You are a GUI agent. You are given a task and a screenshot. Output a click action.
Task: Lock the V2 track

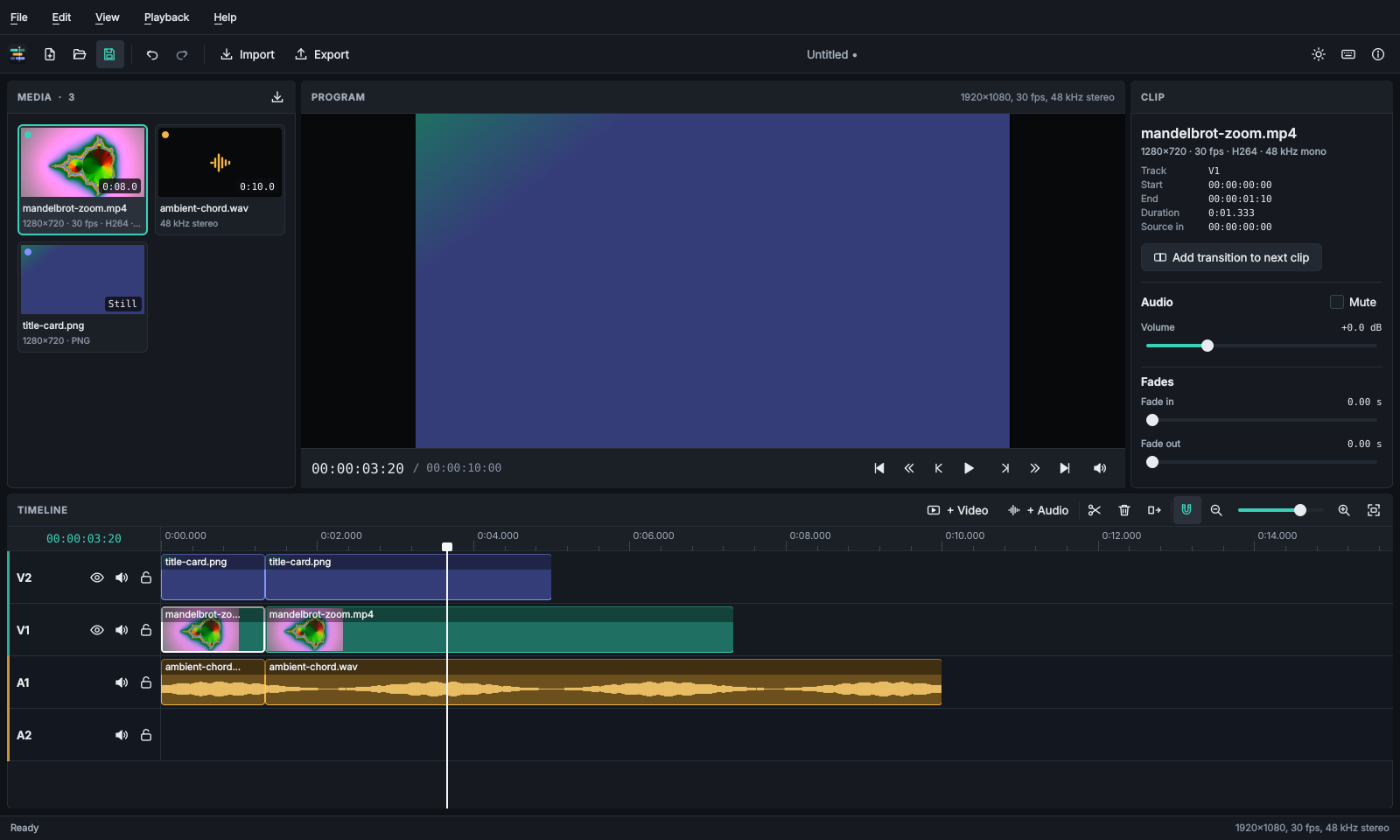point(146,577)
